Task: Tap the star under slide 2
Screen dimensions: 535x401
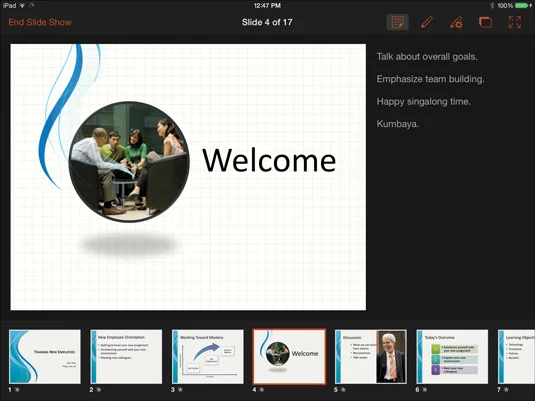Action: point(99,389)
